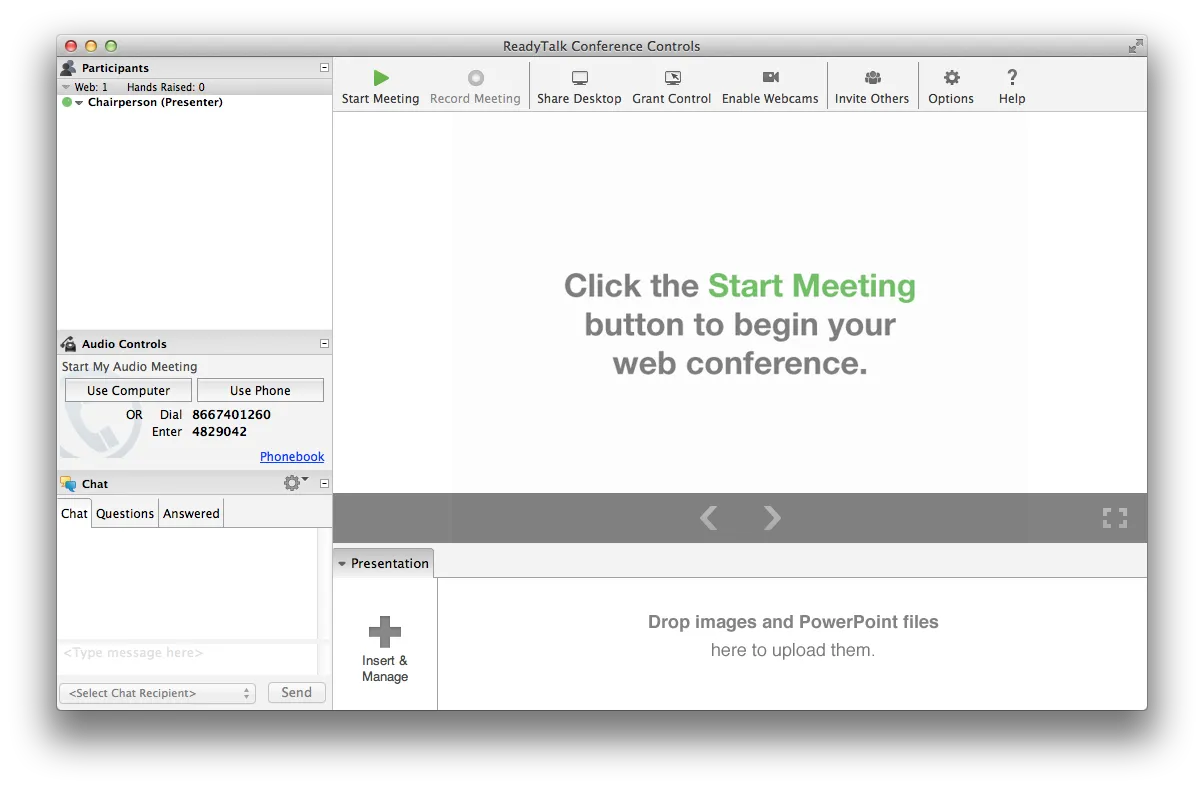Image resolution: width=1204 pixels, height=789 pixels.
Task: Collapse the Presentation section
Action: [343, 562]
